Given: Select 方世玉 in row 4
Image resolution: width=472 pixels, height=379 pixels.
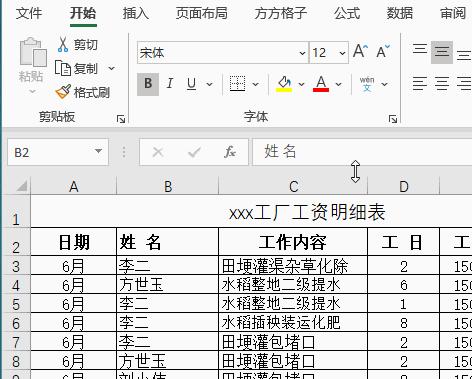Looking at the screenshot, I should [168, 284].
